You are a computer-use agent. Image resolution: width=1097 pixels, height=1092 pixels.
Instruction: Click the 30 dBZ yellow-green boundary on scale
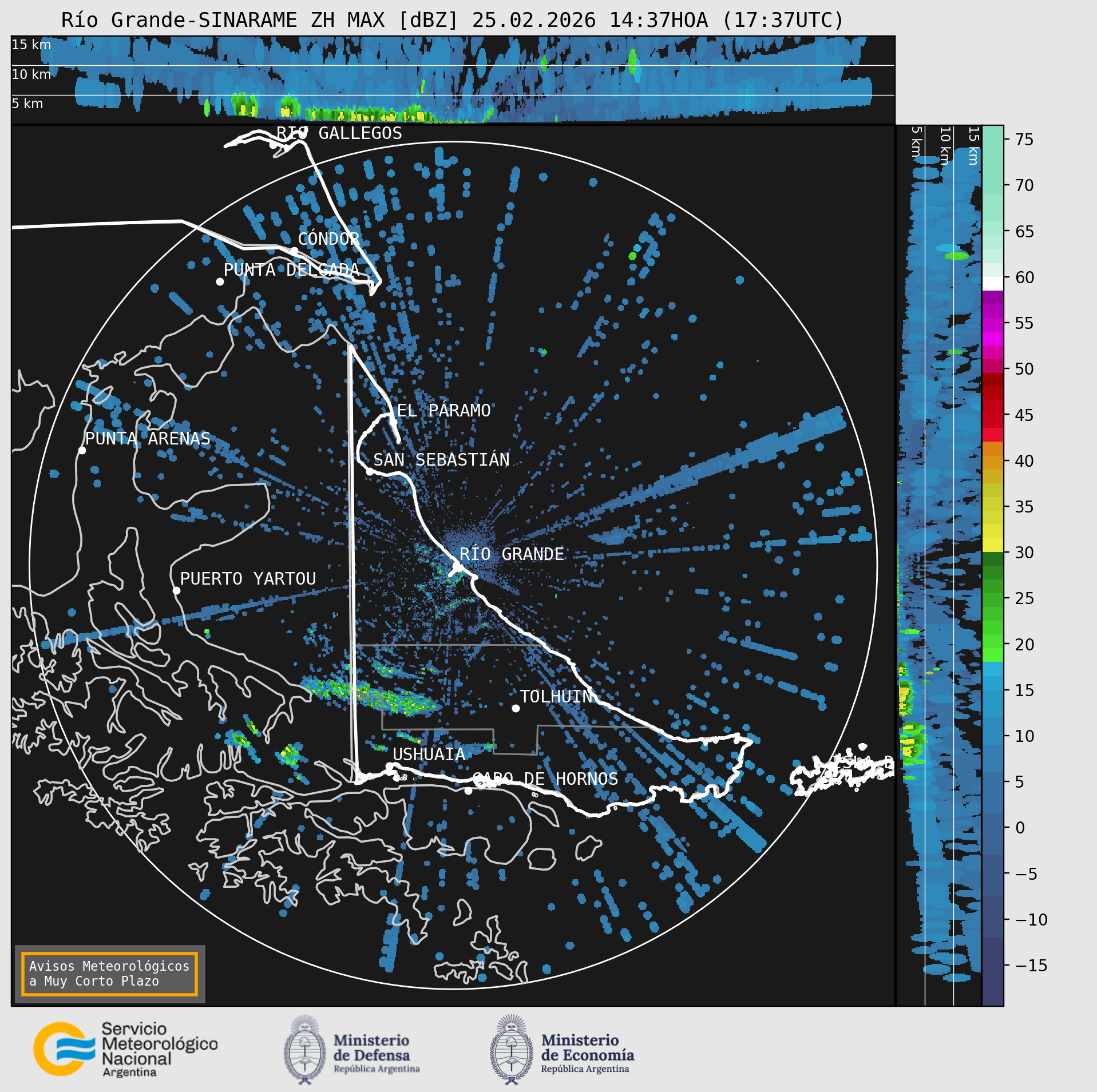tap(993, 552)
